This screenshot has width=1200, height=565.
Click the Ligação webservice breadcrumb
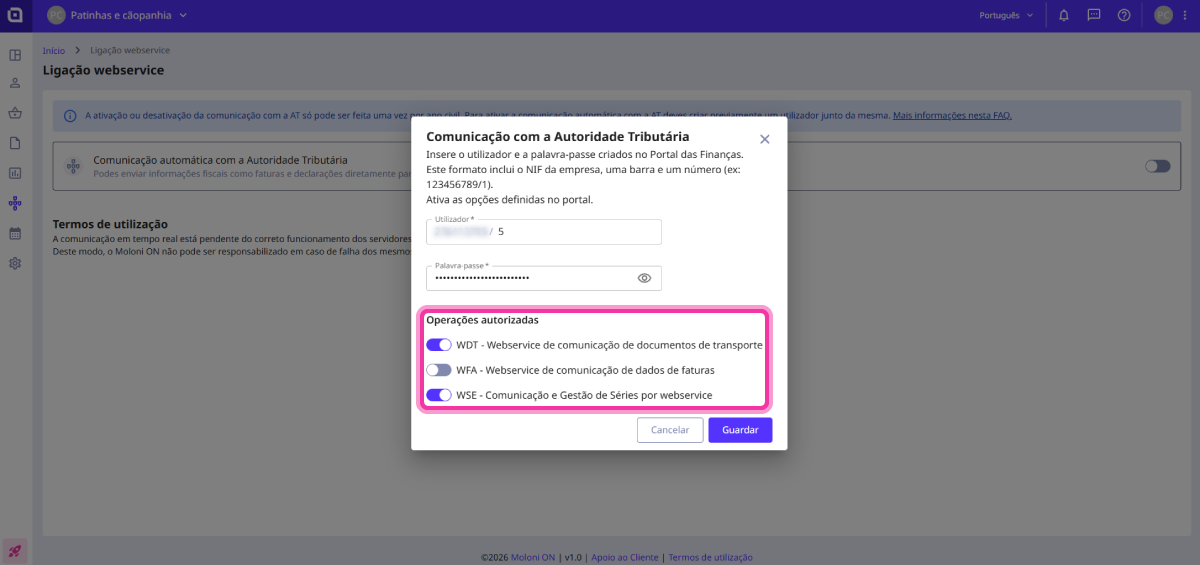pos(130,50)
